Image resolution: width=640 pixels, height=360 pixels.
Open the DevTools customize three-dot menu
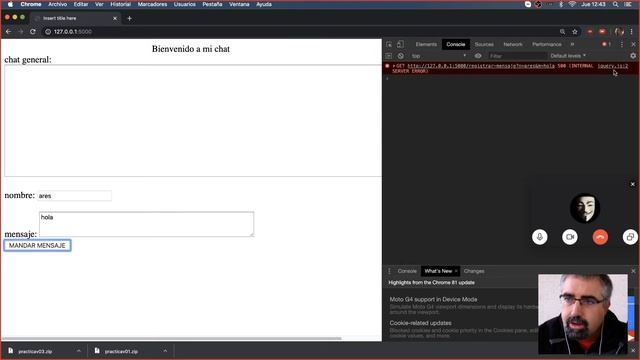tap(622, 44)
